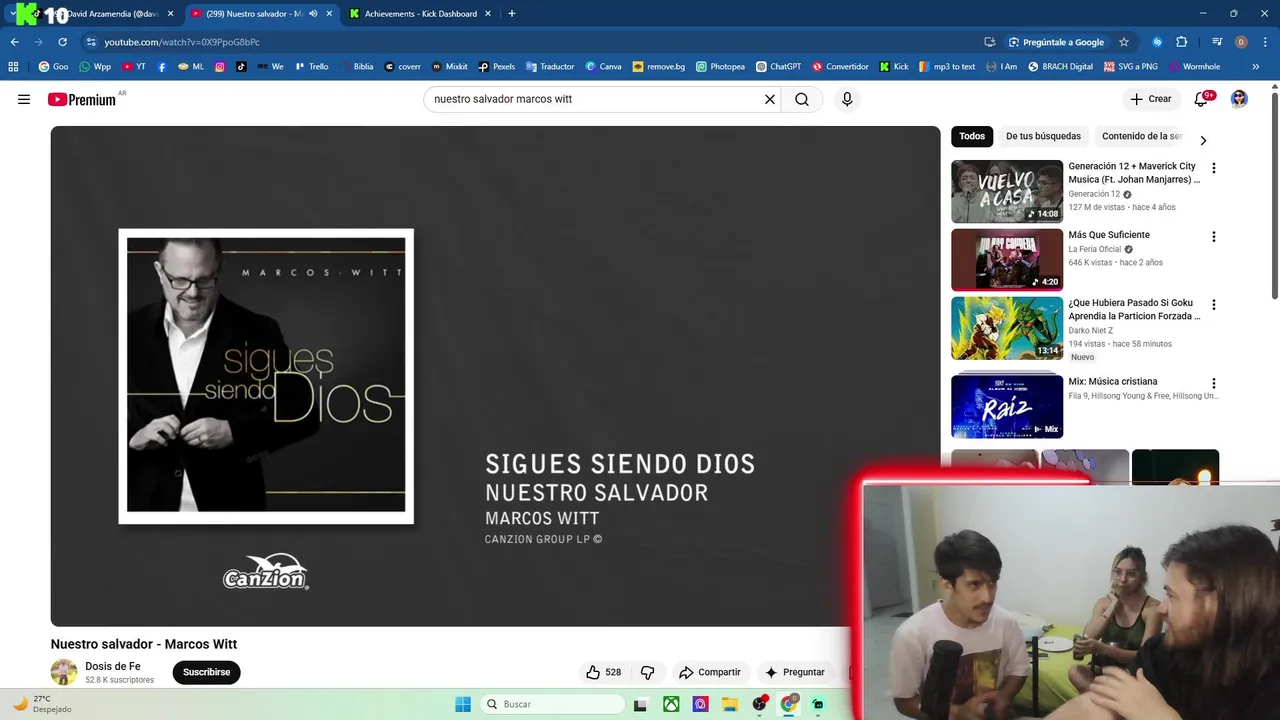Open the Chrome tab search dropdown
The image size is (1280, 720).
pos(12,14)
